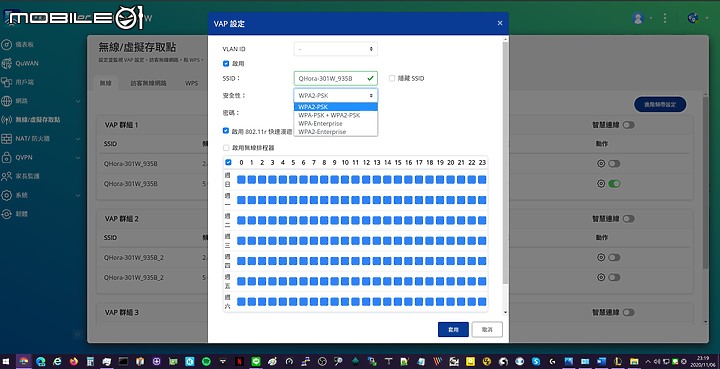Enable the switch on first QHora-301W_935B_2 row
Viewport: 720px width, 369px height.
[614, 257]
